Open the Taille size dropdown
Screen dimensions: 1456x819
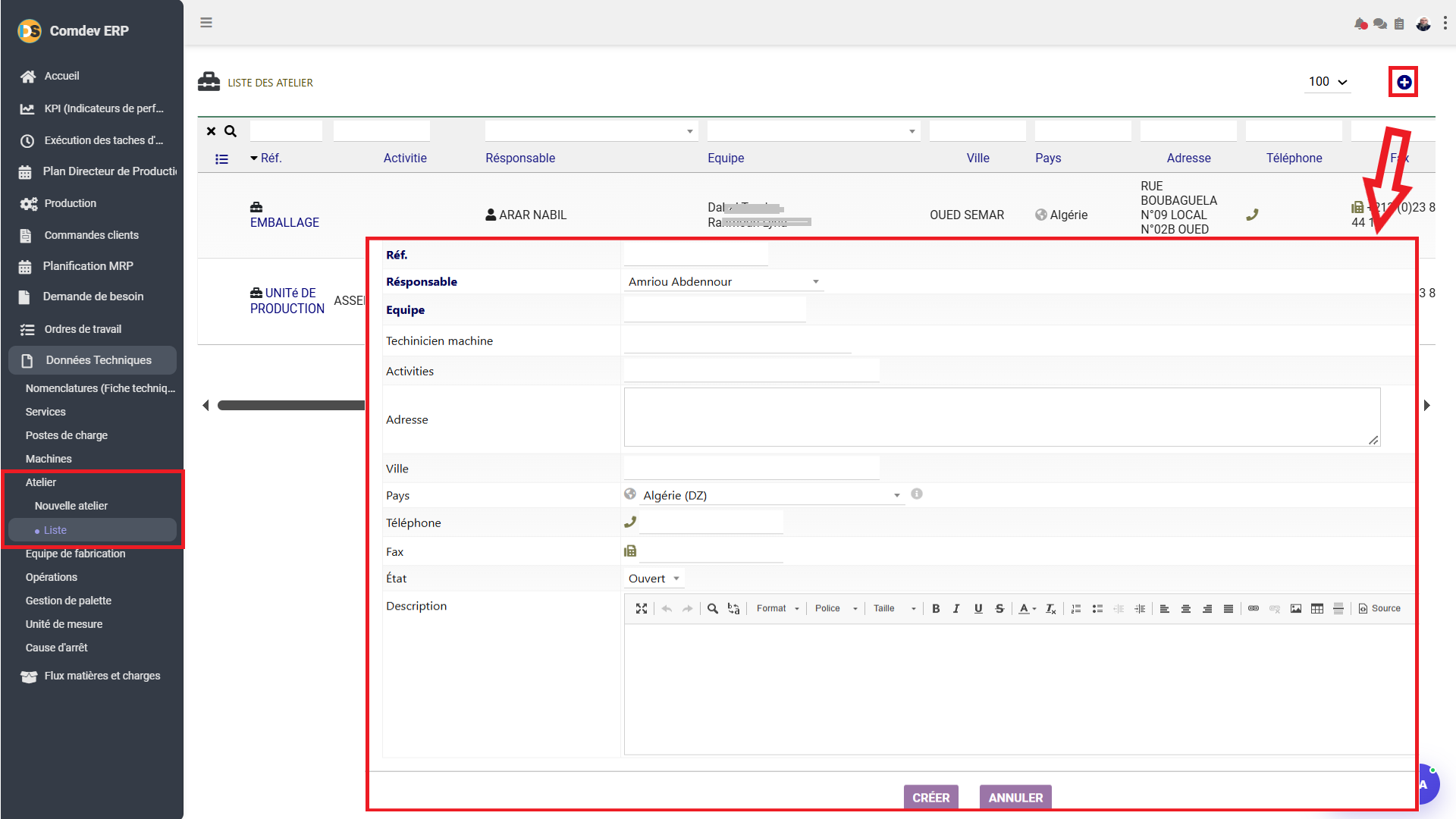895,608
